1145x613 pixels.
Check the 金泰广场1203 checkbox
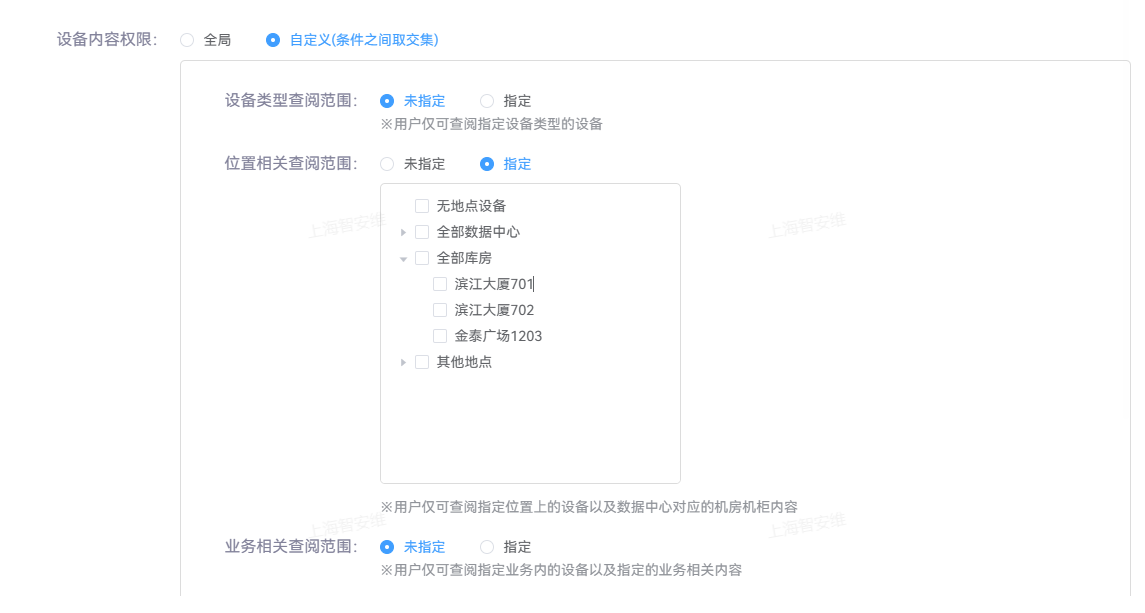click(x=440, y=336)
